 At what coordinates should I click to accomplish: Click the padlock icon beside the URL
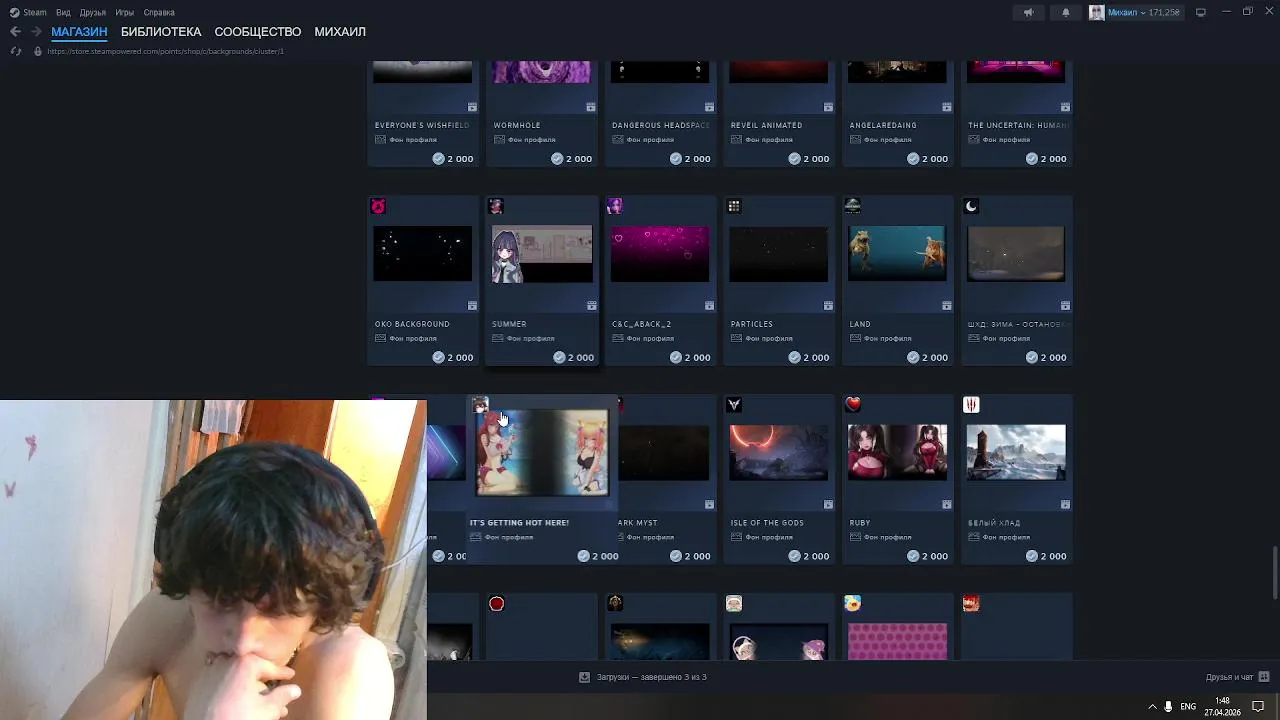tap(37, 51)
